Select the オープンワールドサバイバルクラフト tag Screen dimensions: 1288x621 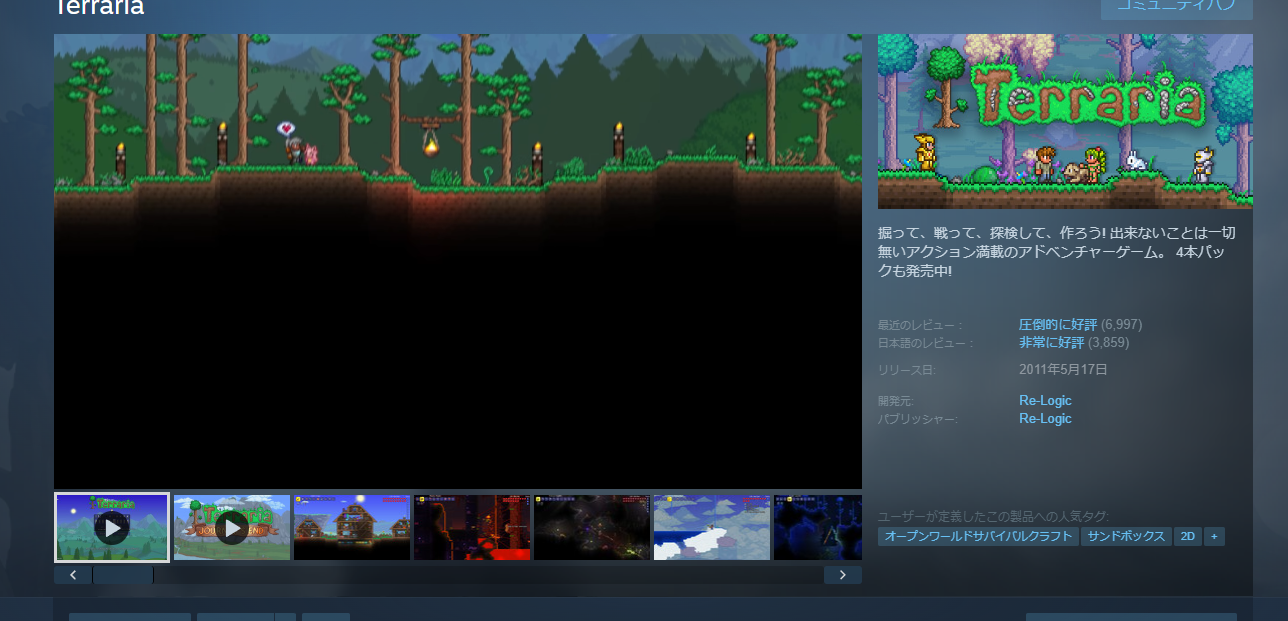[978, 537]
